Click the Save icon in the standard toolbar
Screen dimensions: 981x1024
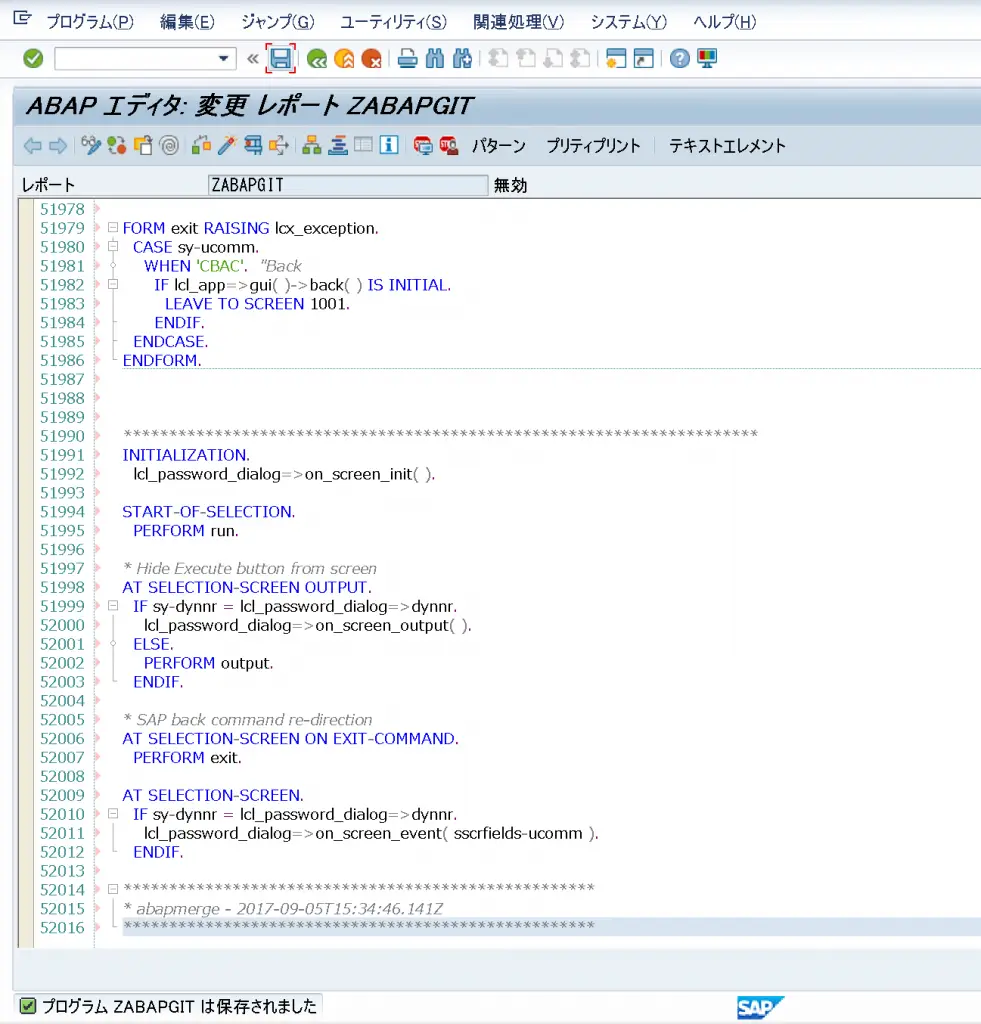pos(280,59)
